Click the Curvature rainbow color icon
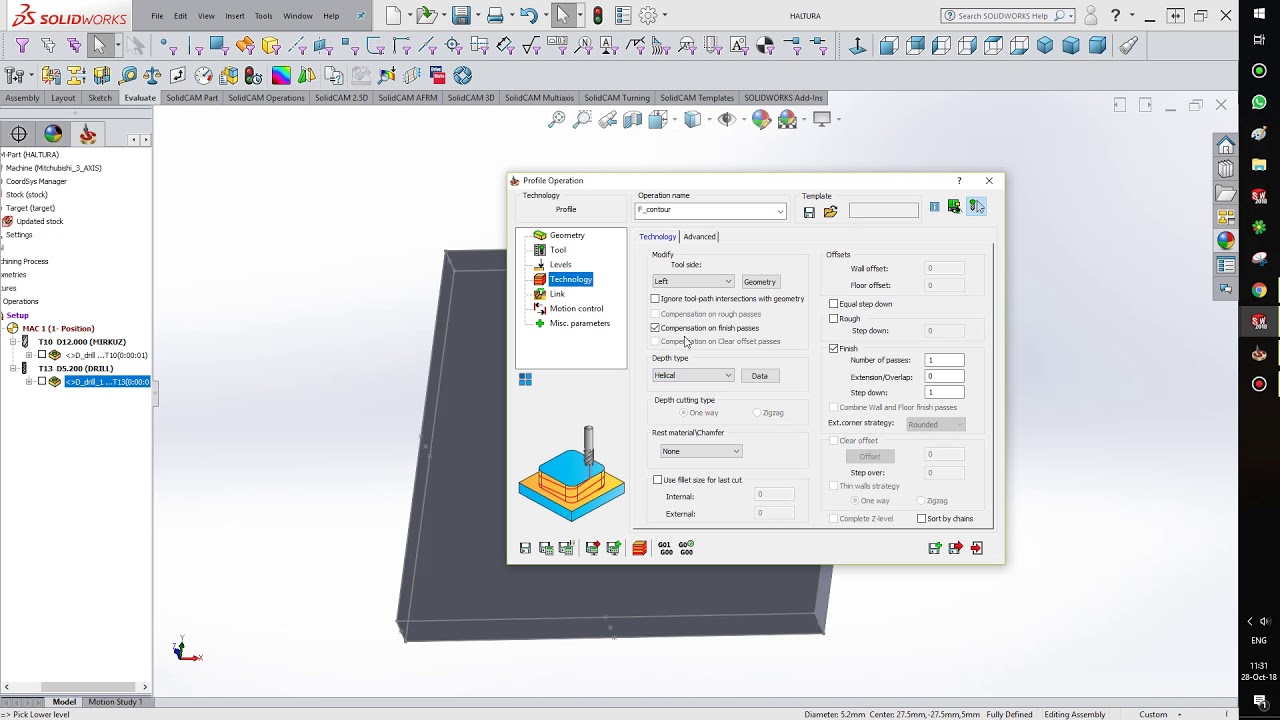Viewport: 1280px width, 720px height. click(x=281, y=75)
